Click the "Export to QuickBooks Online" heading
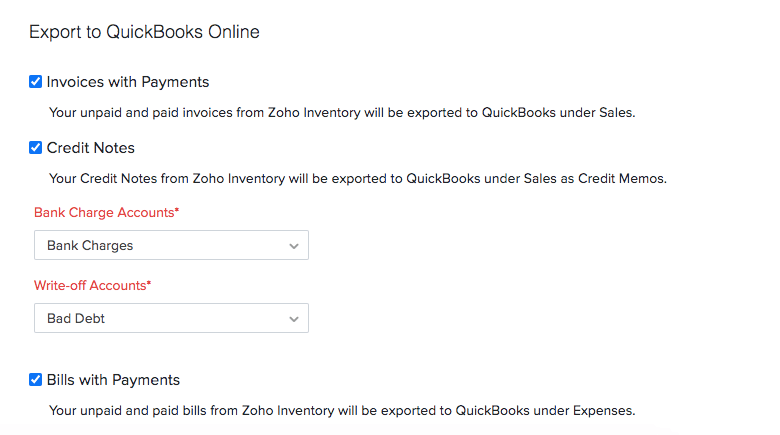This screenshot has height=435, width=780. tap(144, 32)
